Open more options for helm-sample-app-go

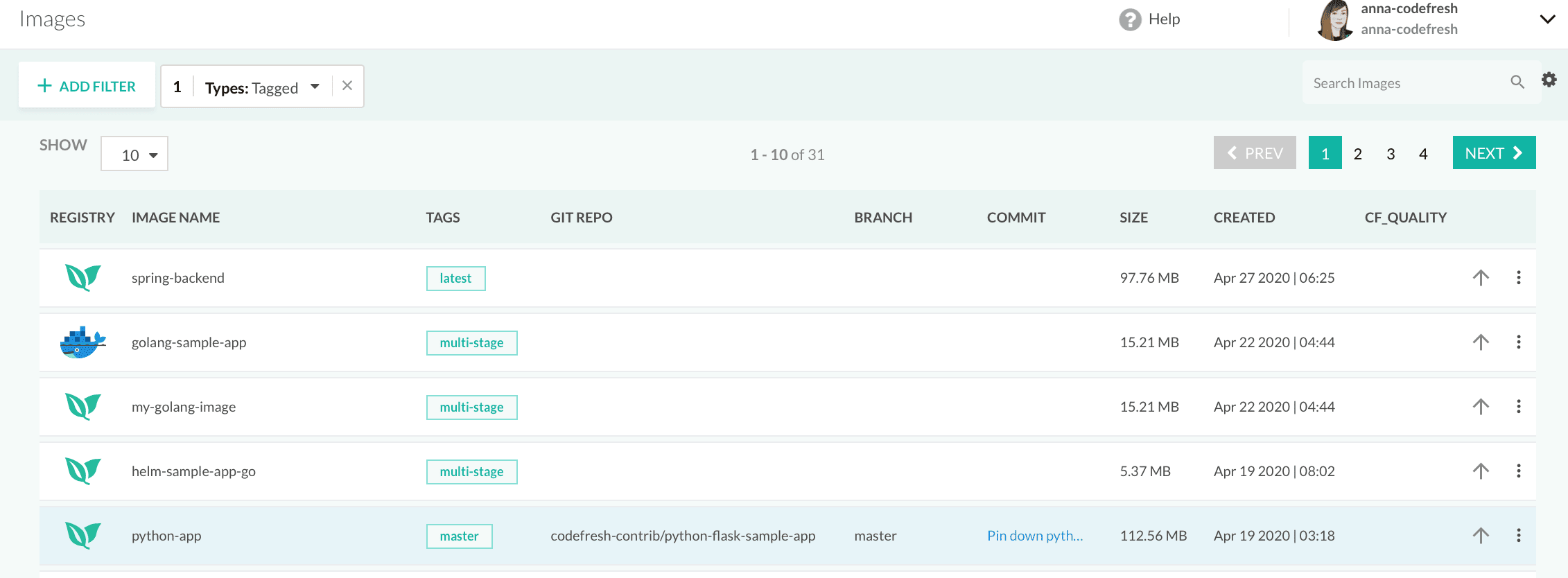pos(1518,471)
